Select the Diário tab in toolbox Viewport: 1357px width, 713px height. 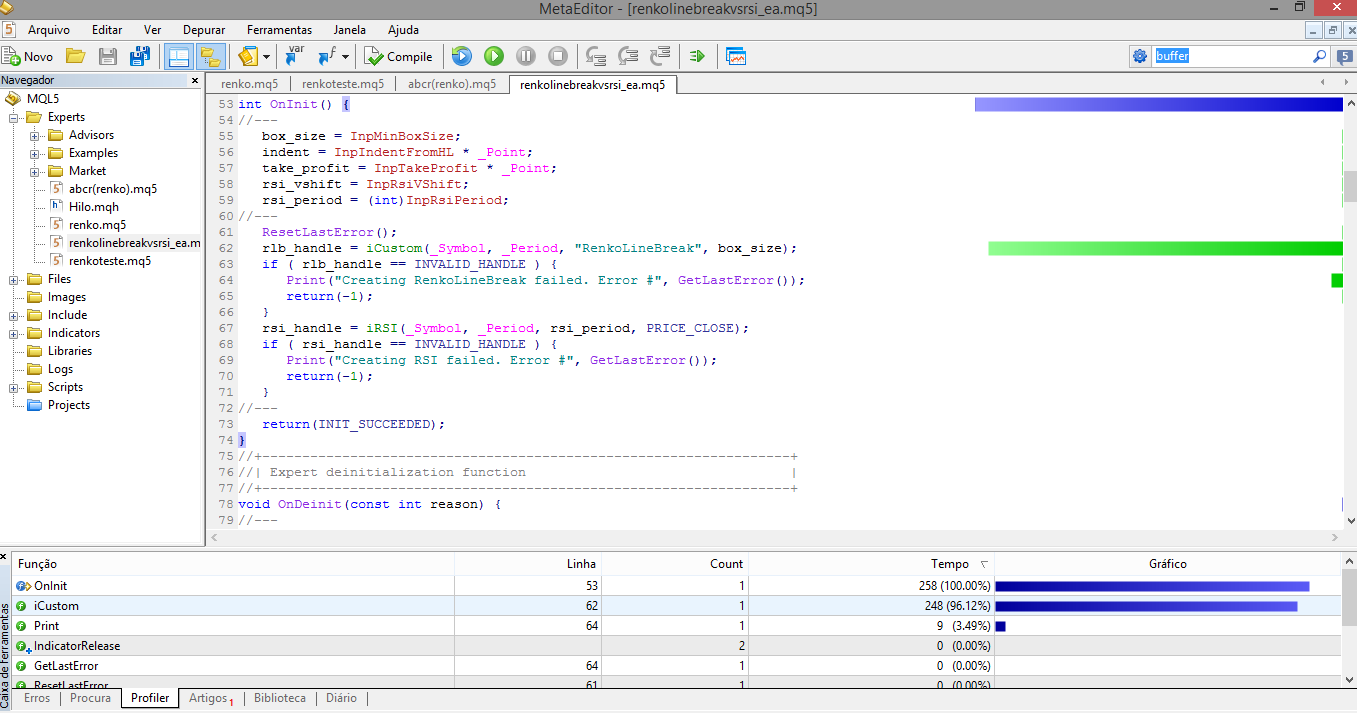341,698
